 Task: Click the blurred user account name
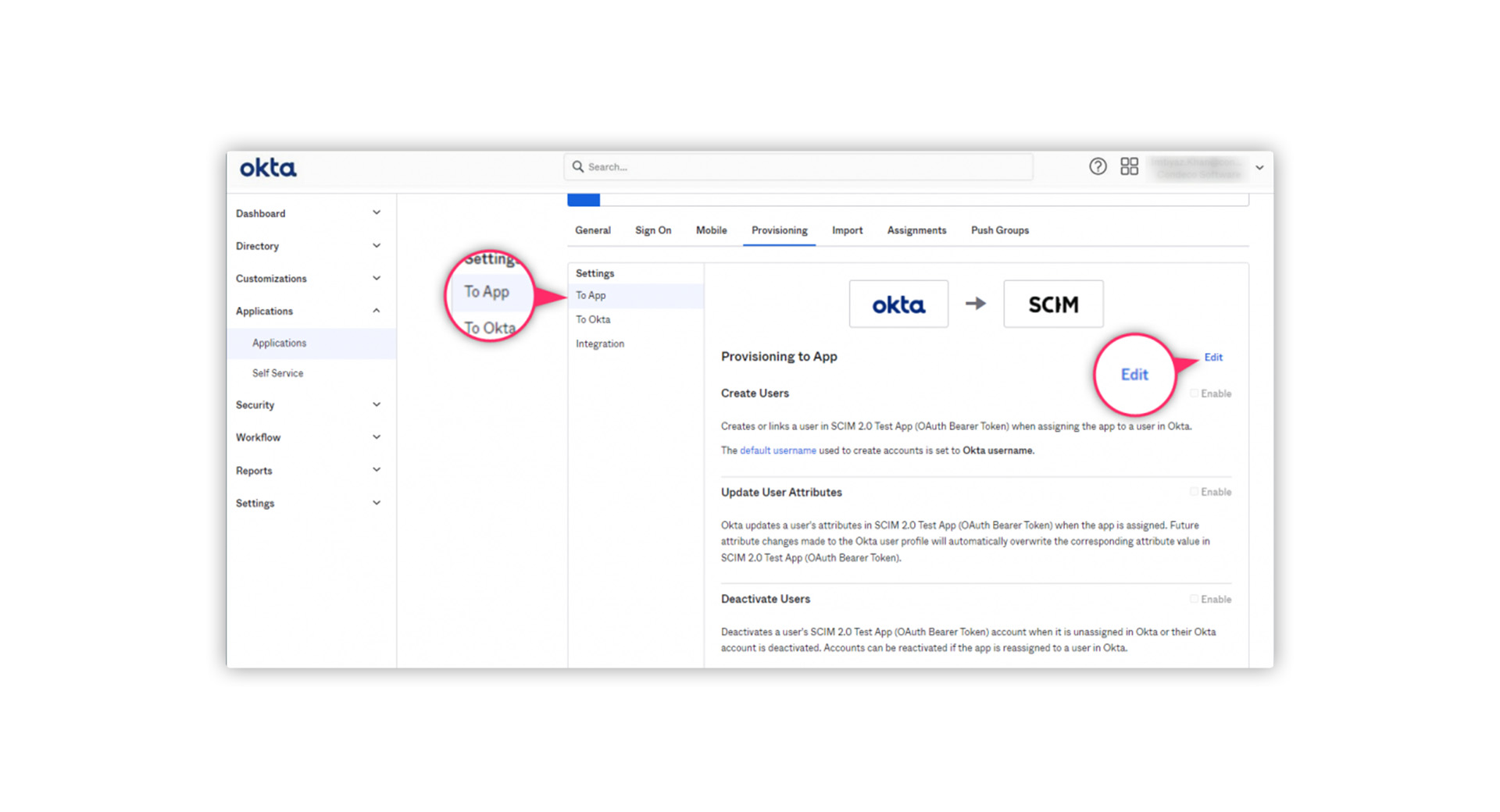point(1197,167)
